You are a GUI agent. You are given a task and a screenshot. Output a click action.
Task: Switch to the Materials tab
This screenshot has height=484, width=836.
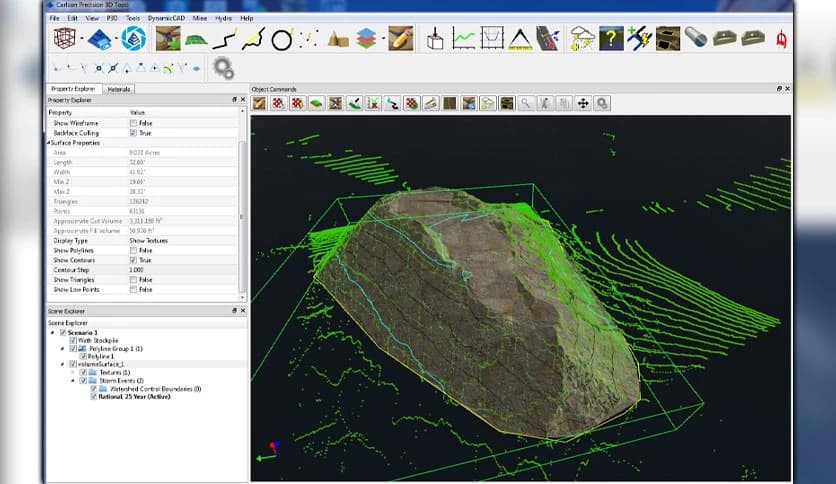click(119, 89)
